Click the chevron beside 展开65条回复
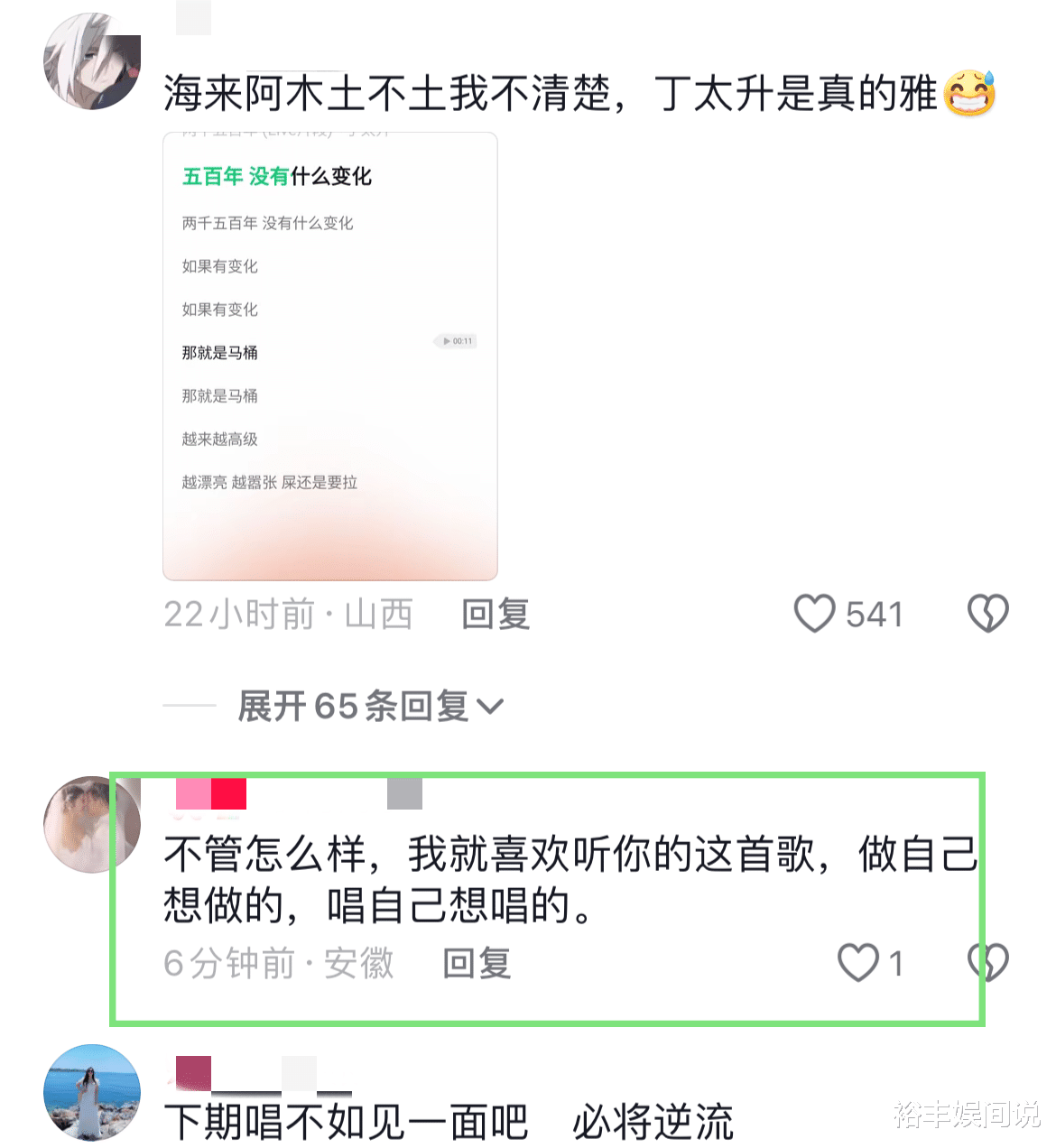 (489, 706)
